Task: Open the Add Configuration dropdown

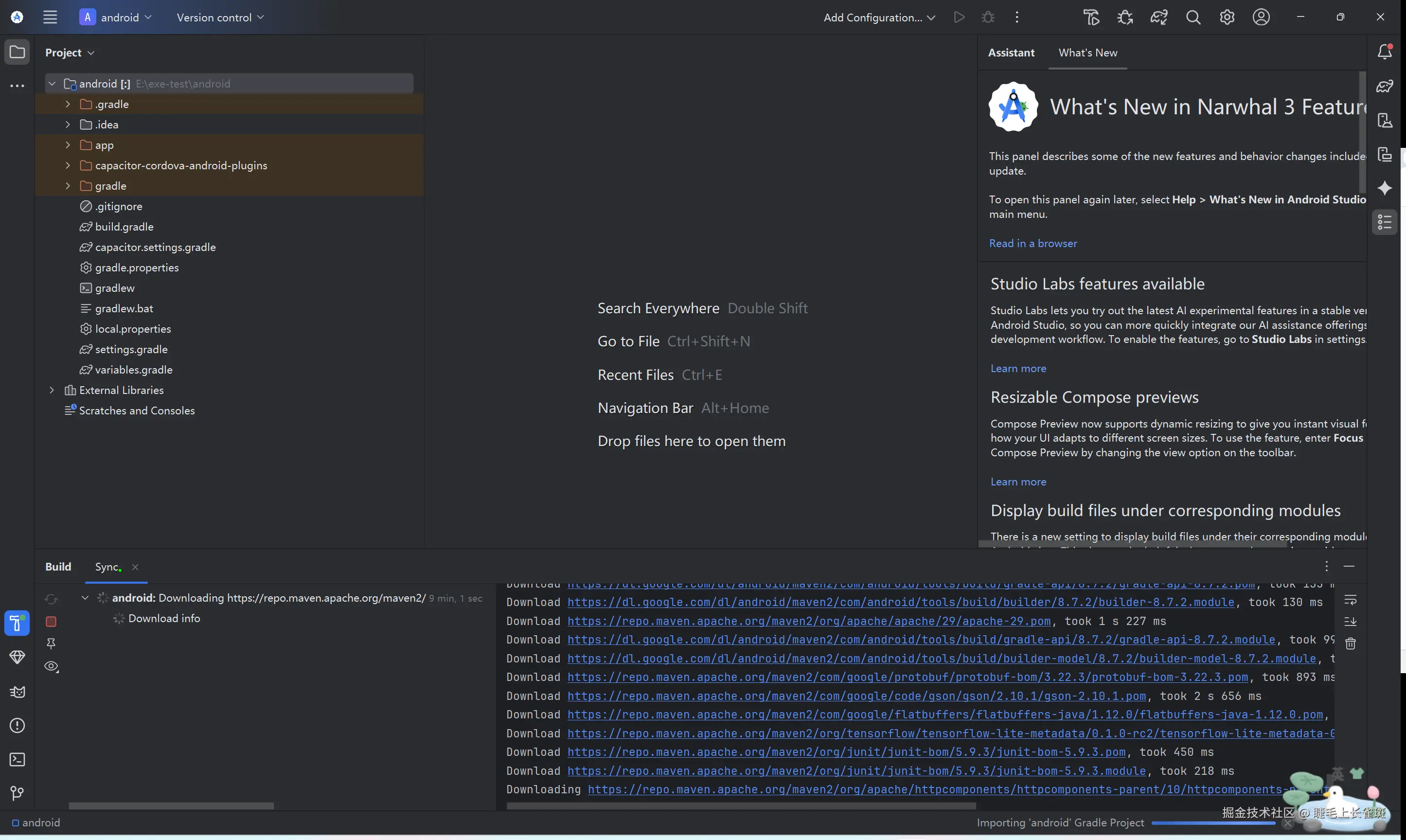Action: [x=879, y=18]
